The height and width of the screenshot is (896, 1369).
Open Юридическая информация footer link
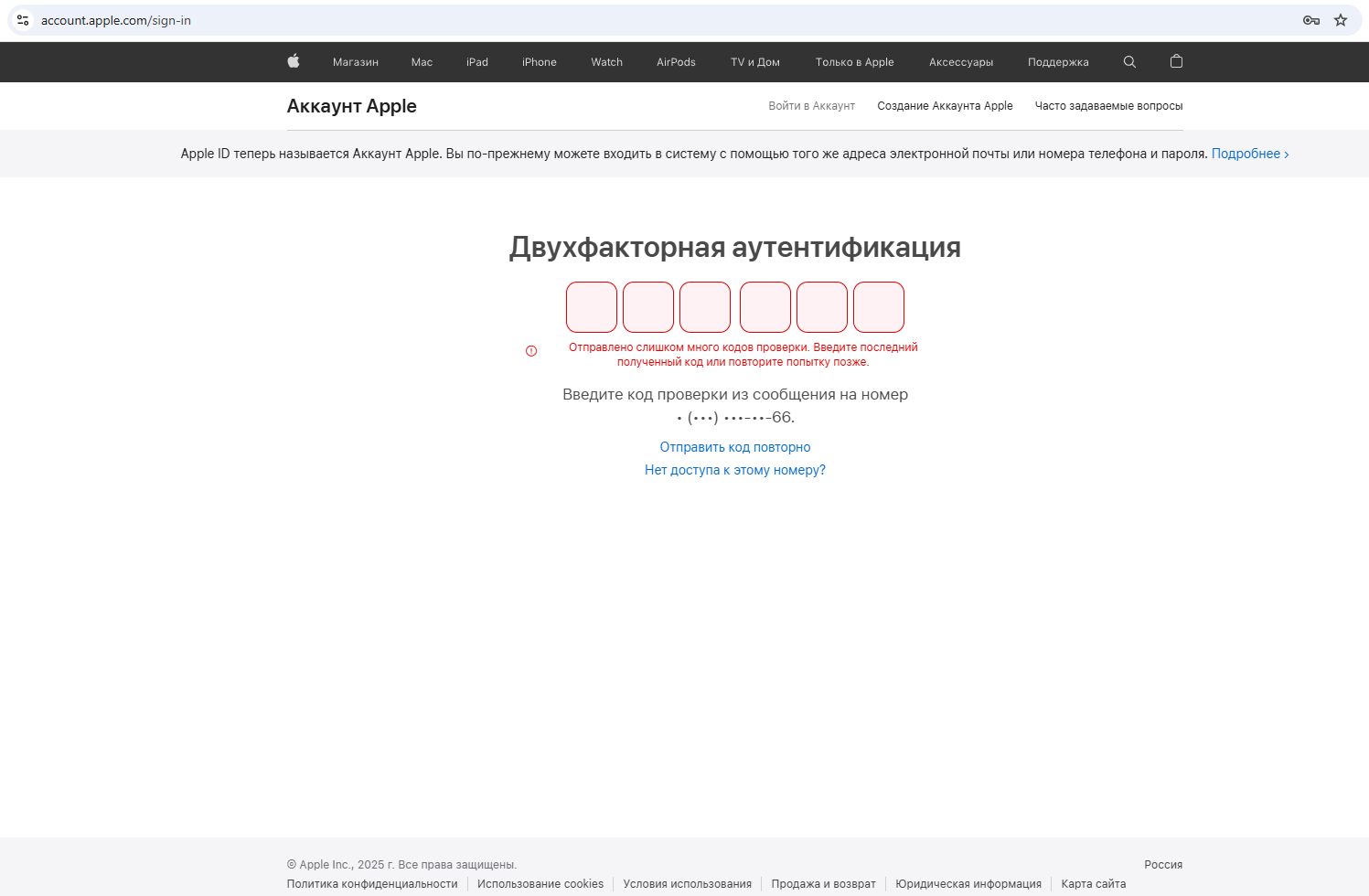click(968, 884)
